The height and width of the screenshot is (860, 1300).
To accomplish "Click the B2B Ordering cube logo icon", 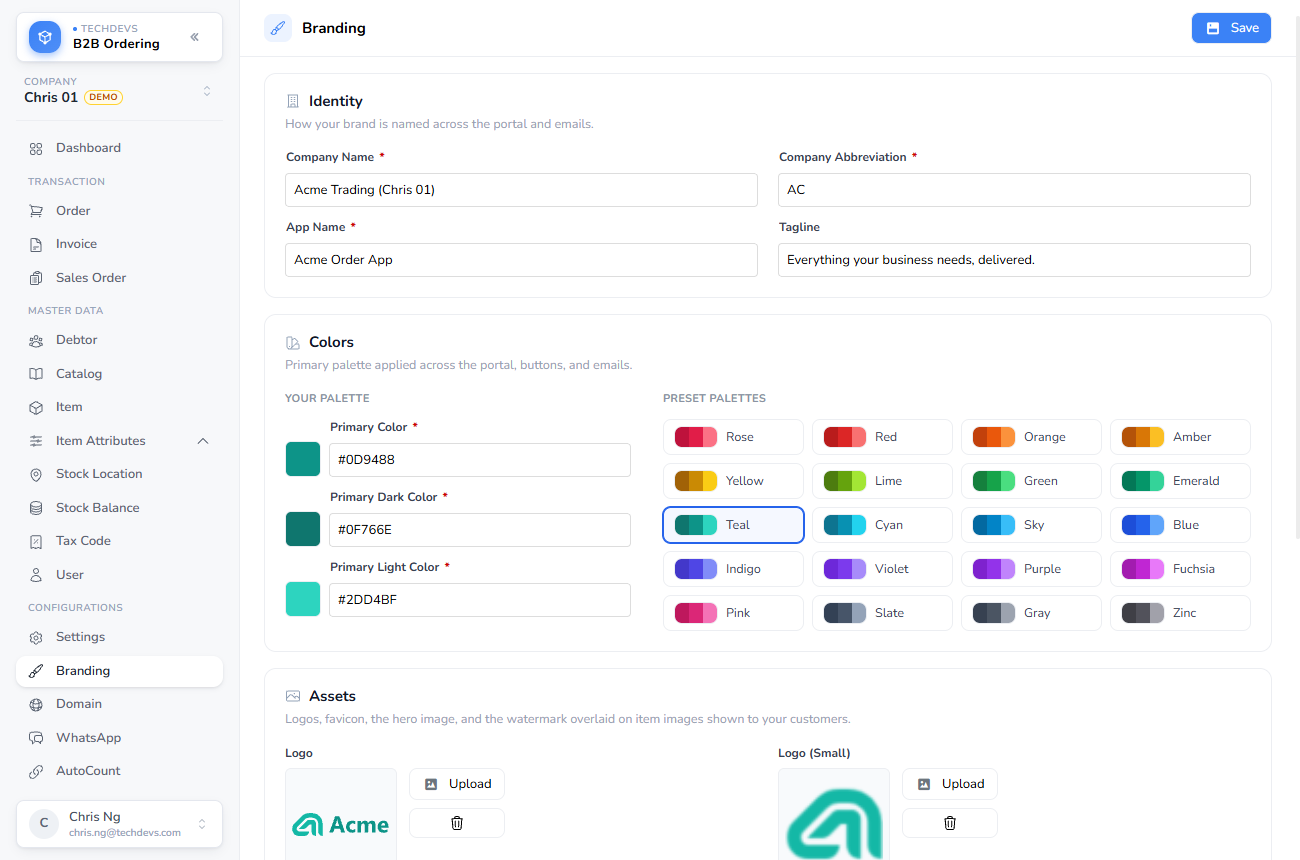I will click(45, 37).
